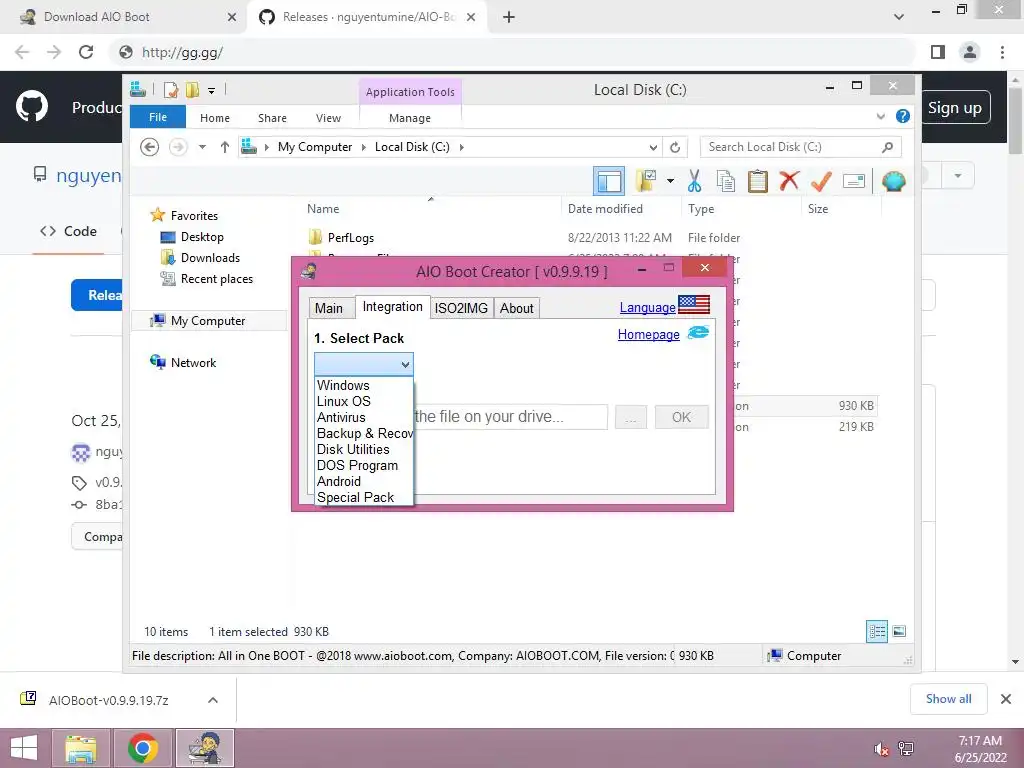Choose Linux OS from the pack list
The width and height of the screenshot is (1024, 768).
click(x=364, y=401)
